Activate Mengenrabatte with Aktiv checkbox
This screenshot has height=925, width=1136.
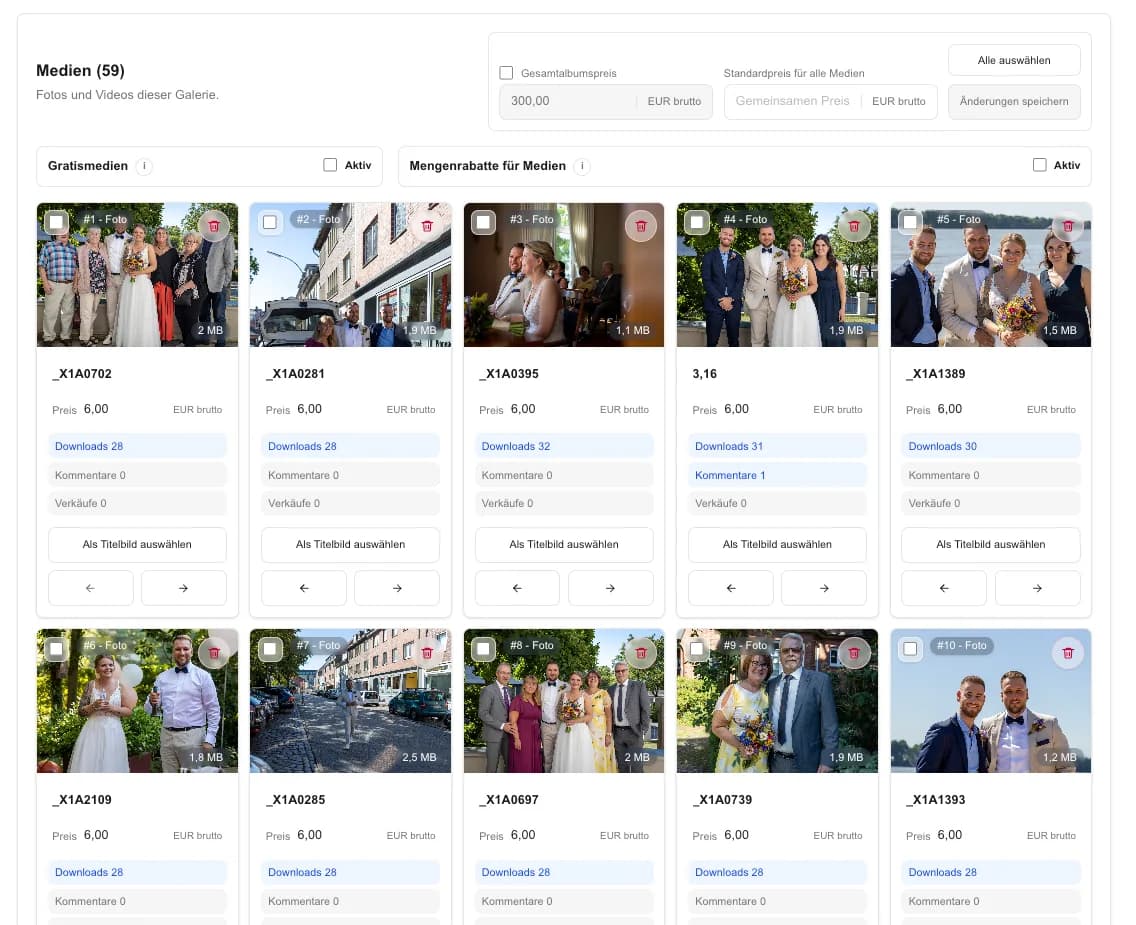click(1040, 165)
